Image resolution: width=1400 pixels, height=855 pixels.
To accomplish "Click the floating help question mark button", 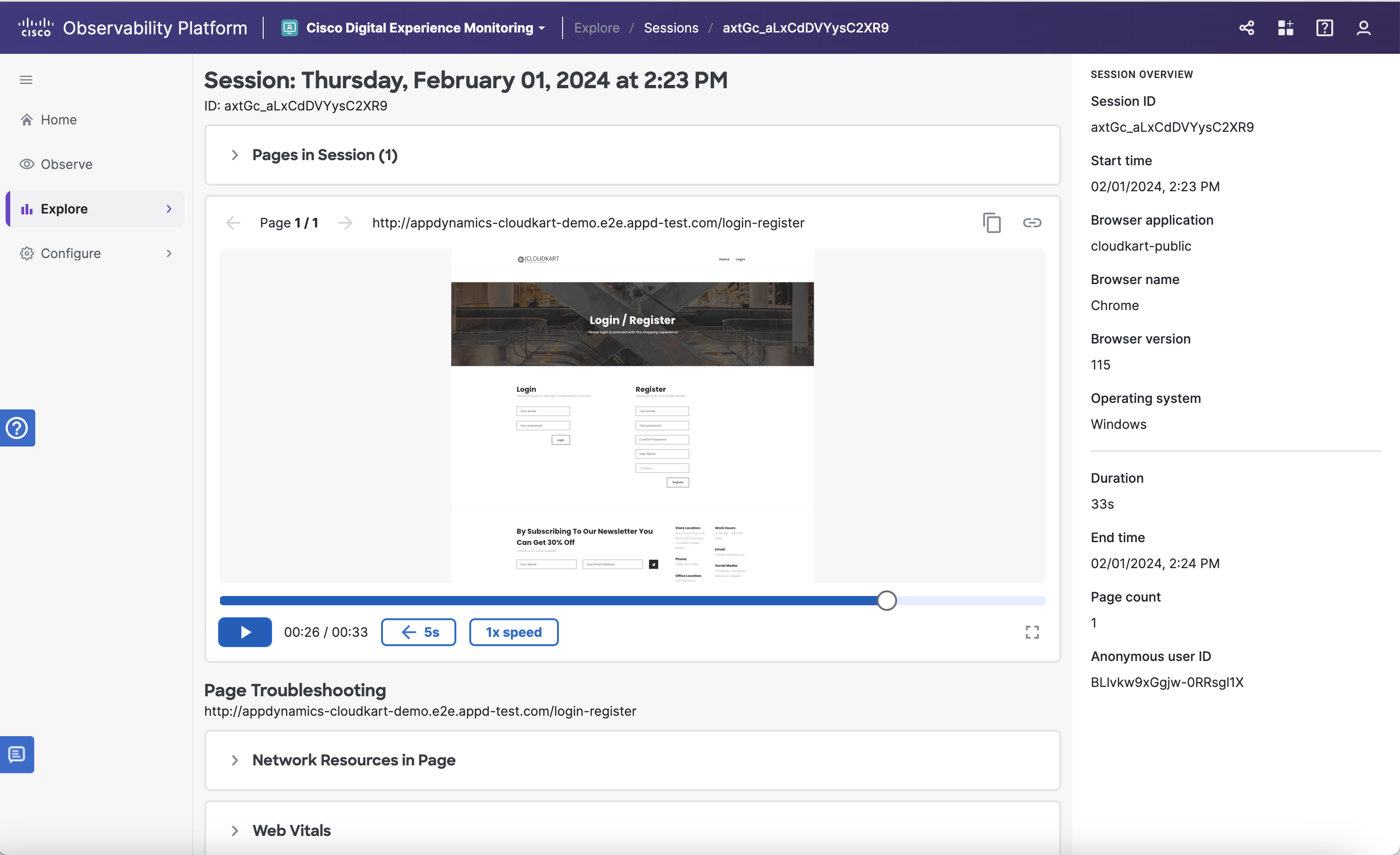I will pyautogui.click(x=16, y=428).
